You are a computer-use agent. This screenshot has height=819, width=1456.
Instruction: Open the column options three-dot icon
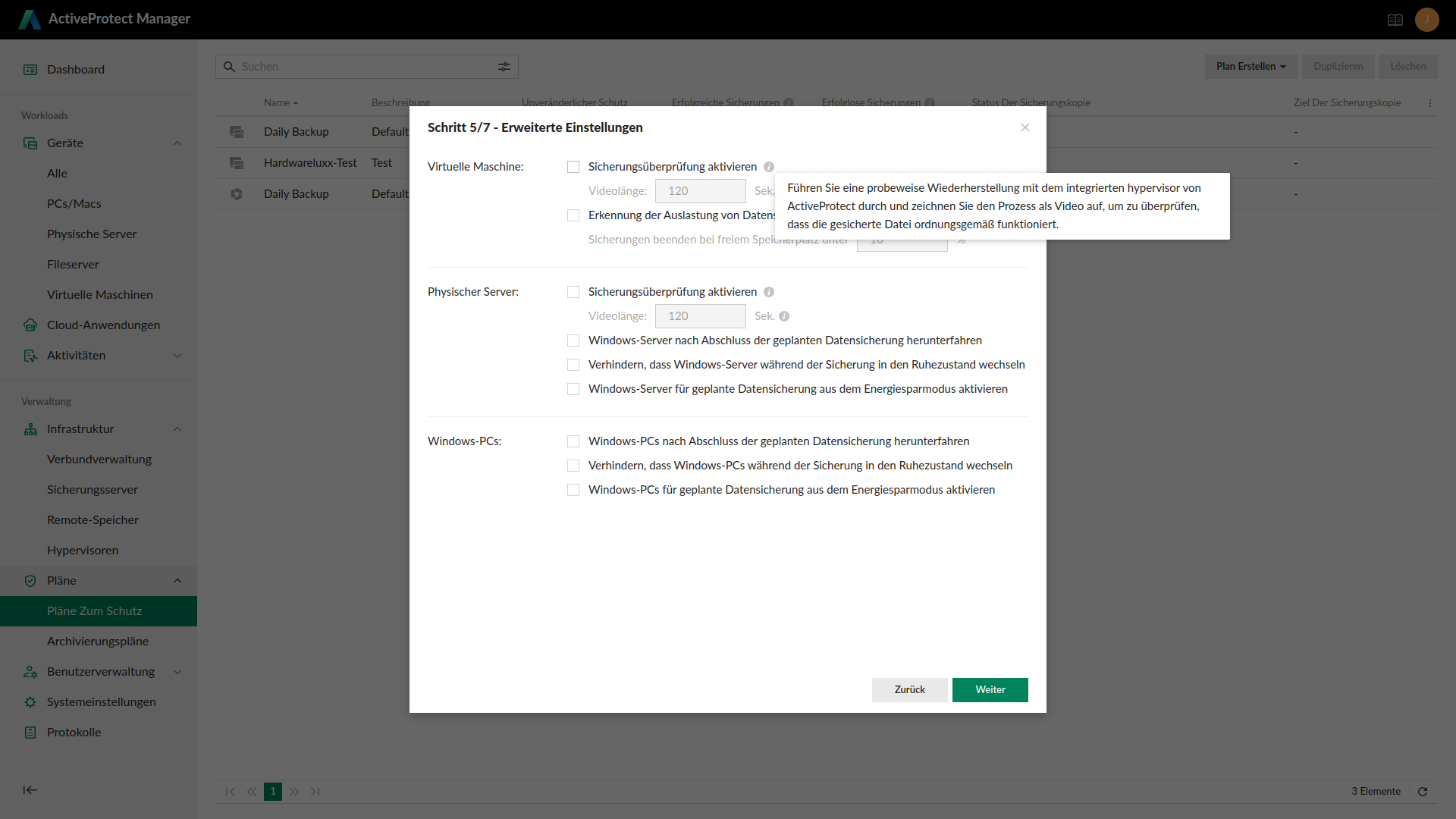click(1430, 103)
